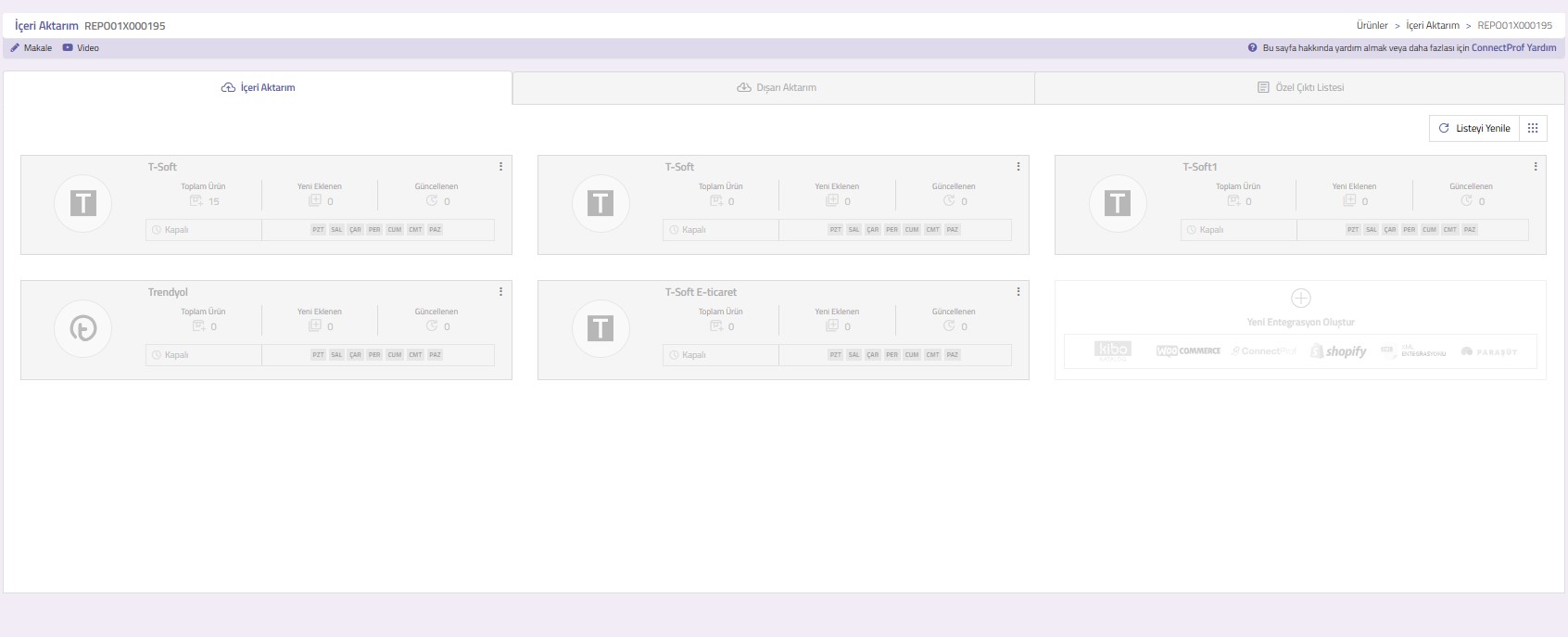Click the WooCommerce logo
The width and height of the screenshot is (1568, 637).
click(1188, 351)
